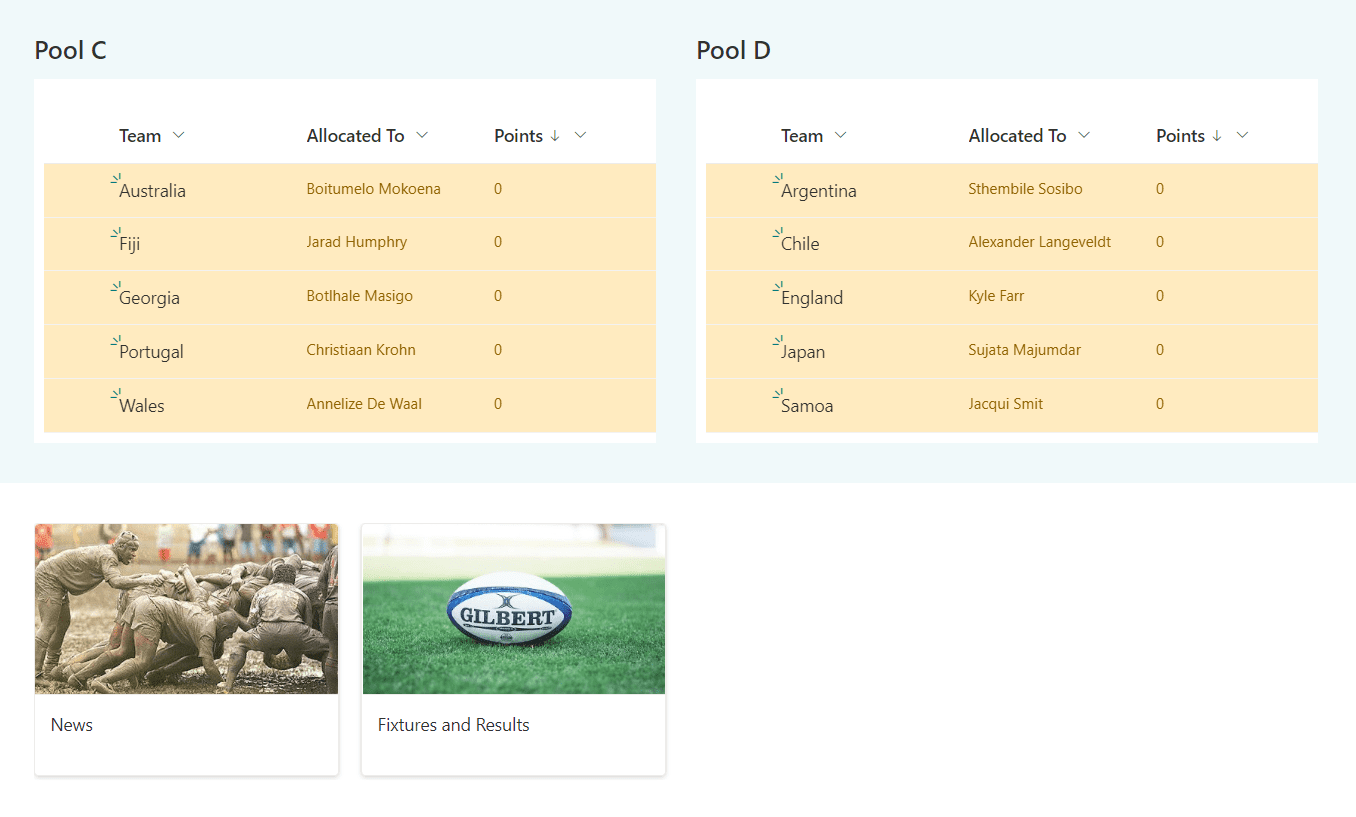Open Allocated To column dropdown in Pool D

coord(1084,135)
